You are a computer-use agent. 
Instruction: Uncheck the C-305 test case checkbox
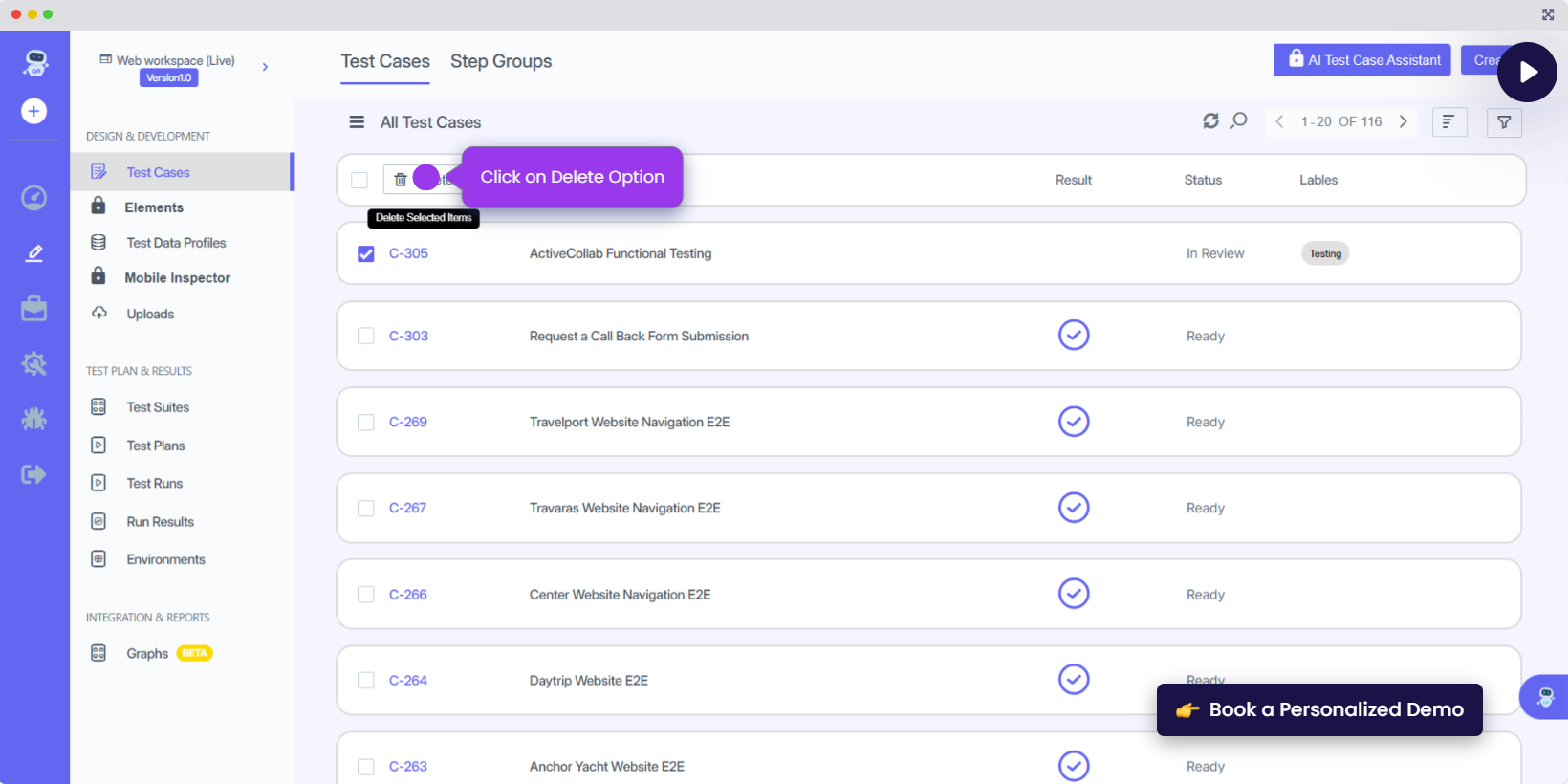(366, 254)
